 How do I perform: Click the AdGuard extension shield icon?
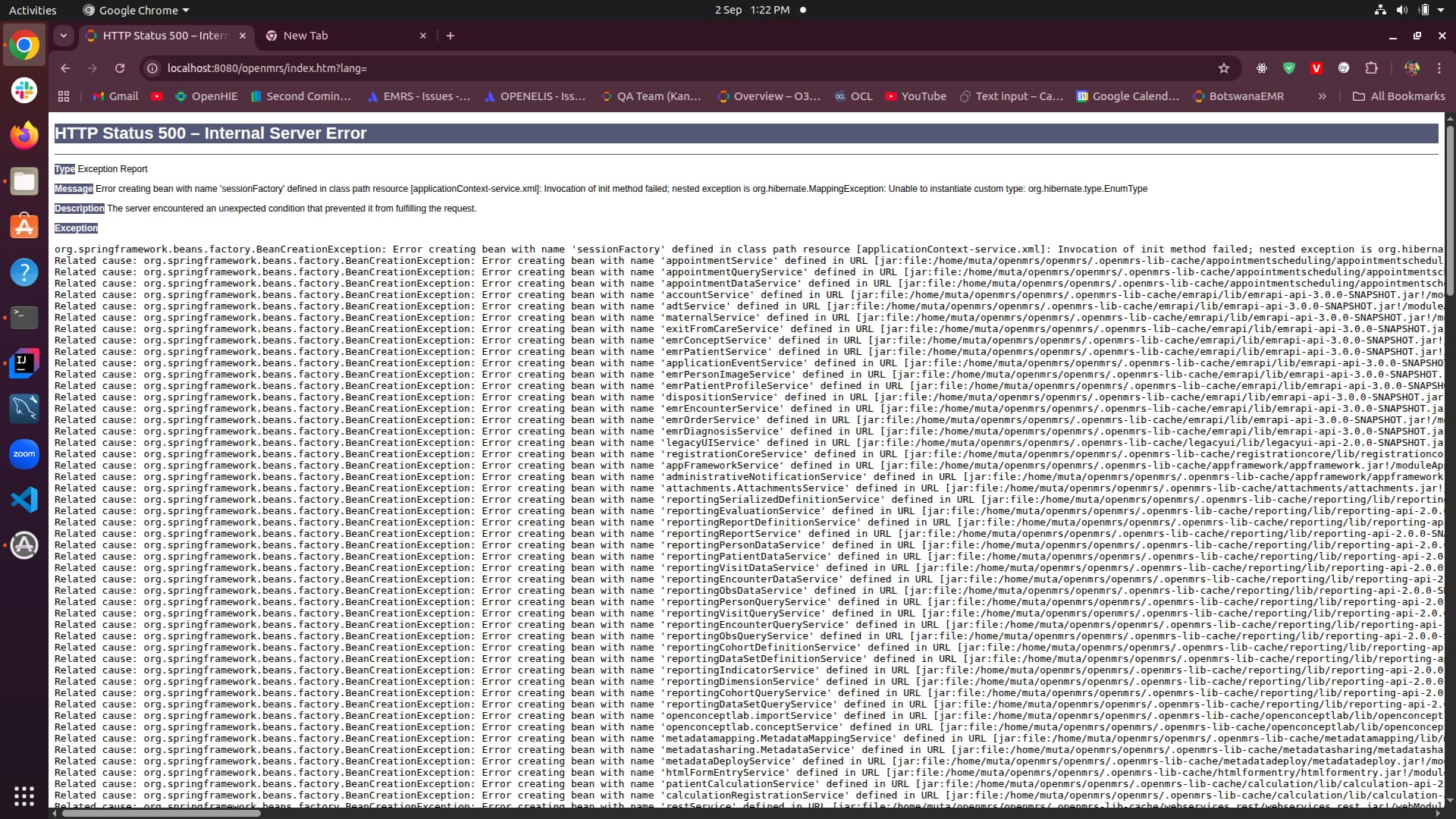1289,68
